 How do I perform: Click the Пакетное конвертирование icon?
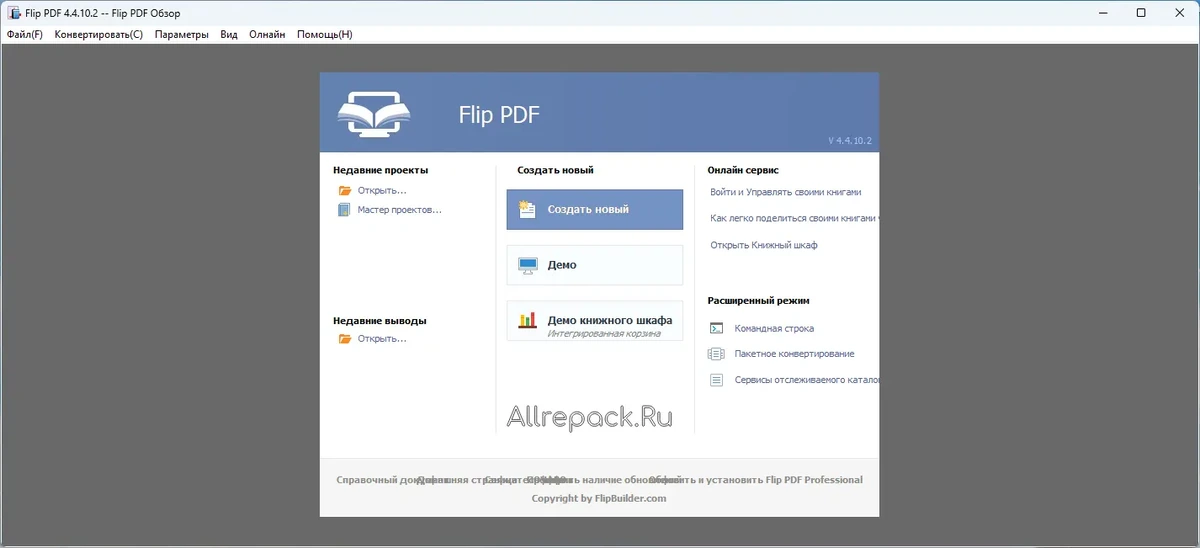[716, 354]
